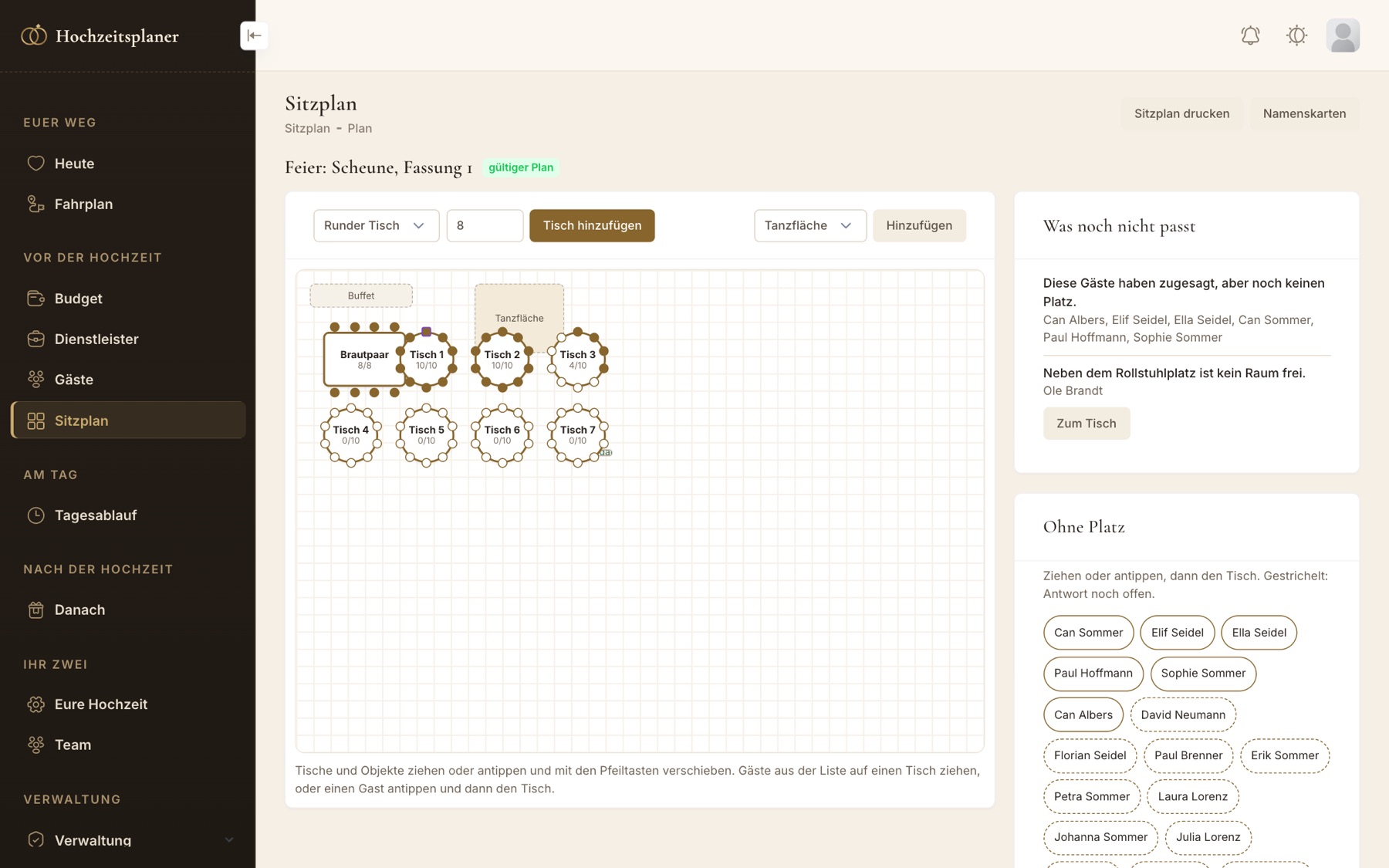
Task: Open the notifications bell
Action: click(1250, 35)
